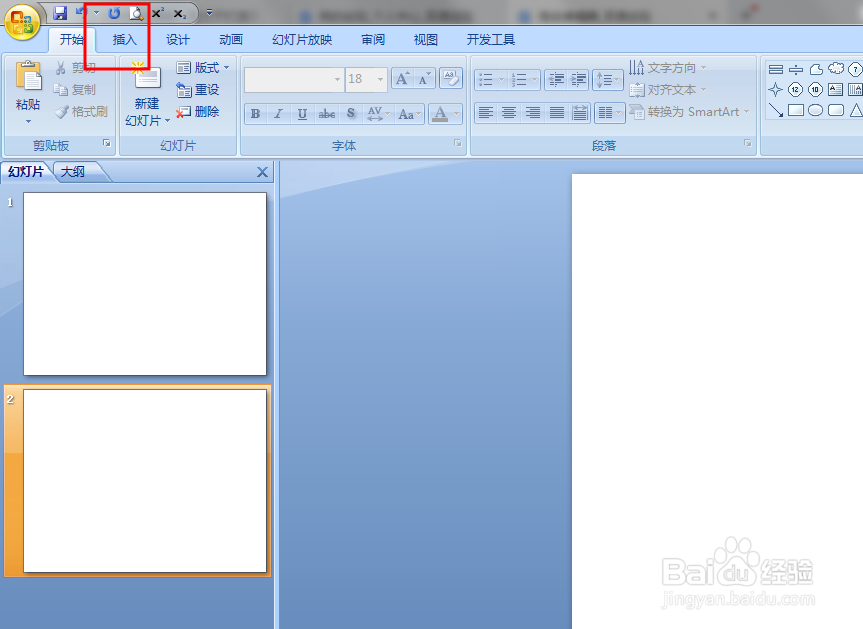The width and height of the screenshot is (863, 629).
Task: Toggle bold formatting
Action: 255,114
